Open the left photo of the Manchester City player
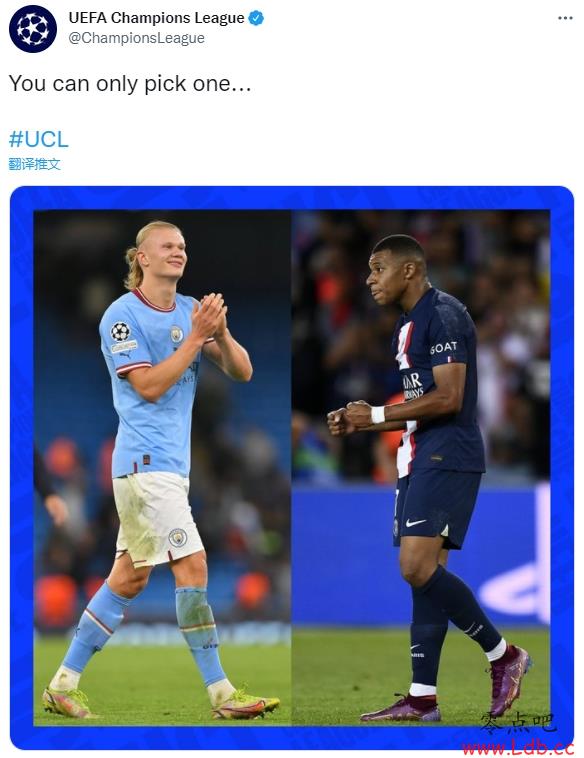Viewport: 584px width, 758px height. pyautogui.click(x=162, y=468)
